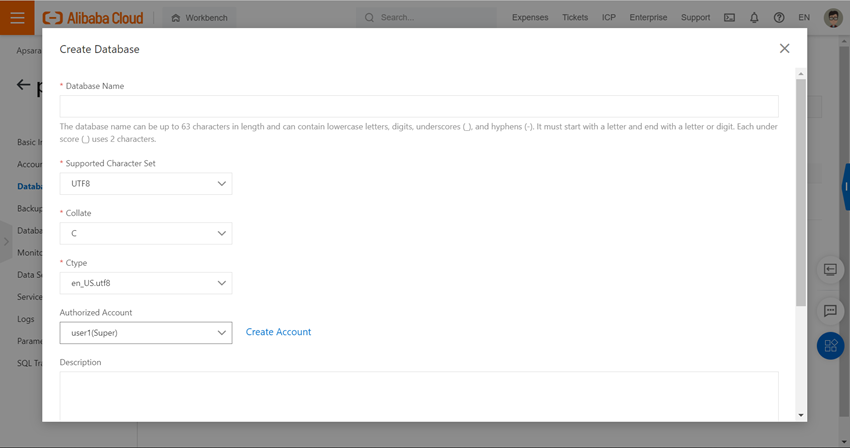The image size is (850, 448).
Task: Open the Supported Character Set dropdown
Action: click(x=146, y=184)
